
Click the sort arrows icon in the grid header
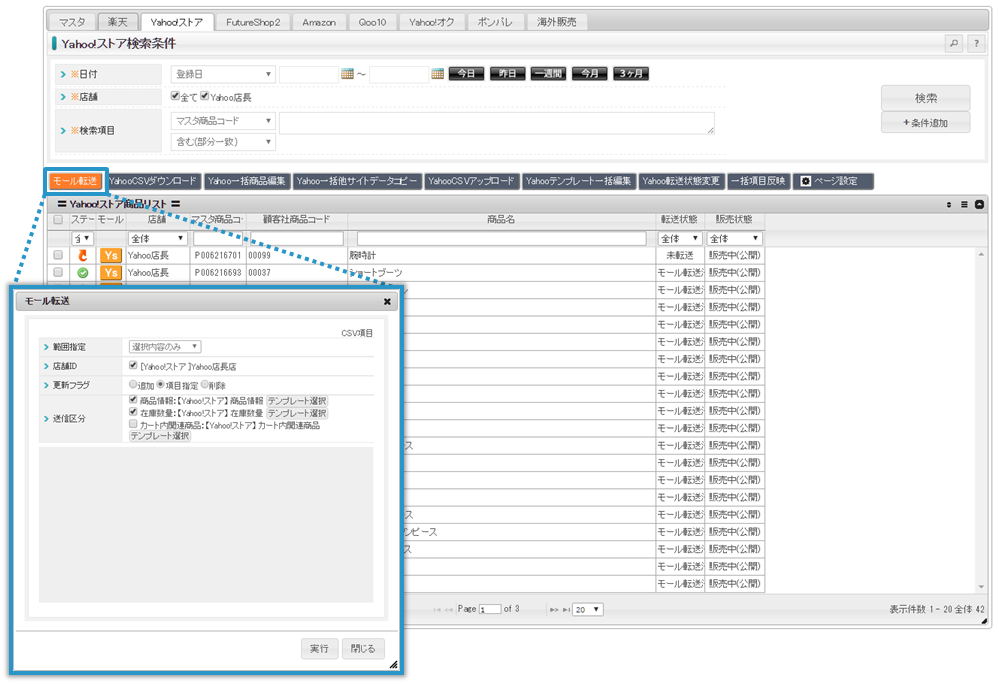(x=949, y=204)
